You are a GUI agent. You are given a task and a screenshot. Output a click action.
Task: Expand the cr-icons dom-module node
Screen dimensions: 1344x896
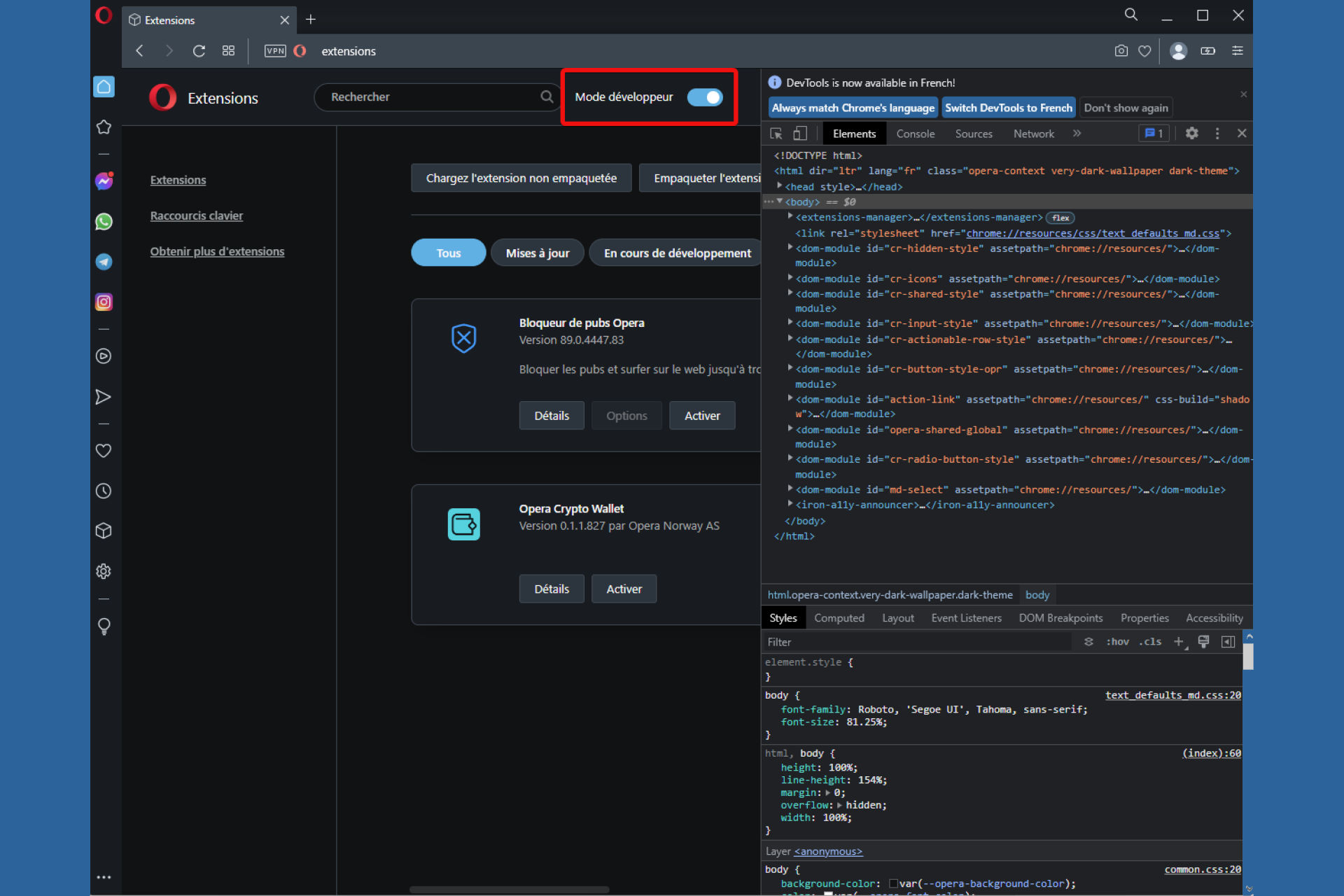(x=790, y=278)
